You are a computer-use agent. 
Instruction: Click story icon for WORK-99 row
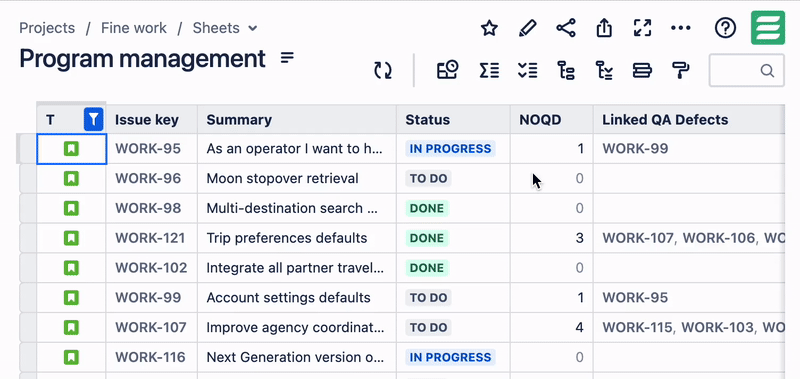coord(71,297)
